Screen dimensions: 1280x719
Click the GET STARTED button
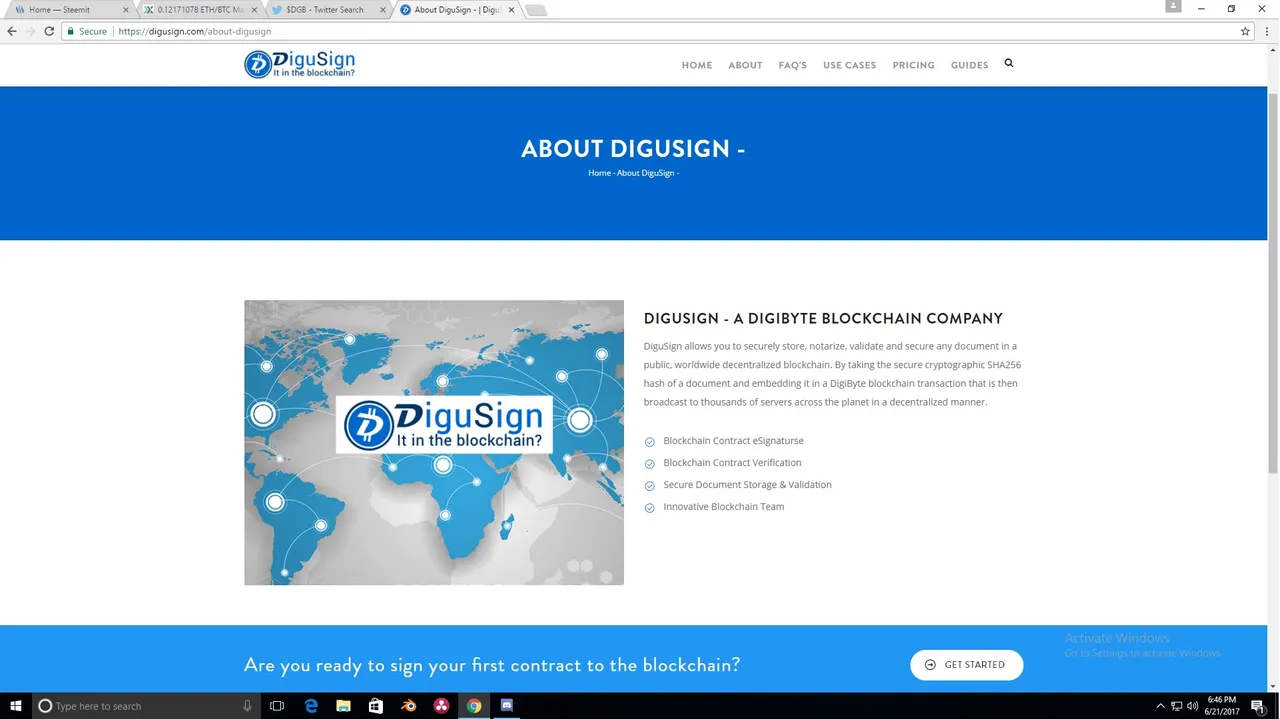(966, 665)
